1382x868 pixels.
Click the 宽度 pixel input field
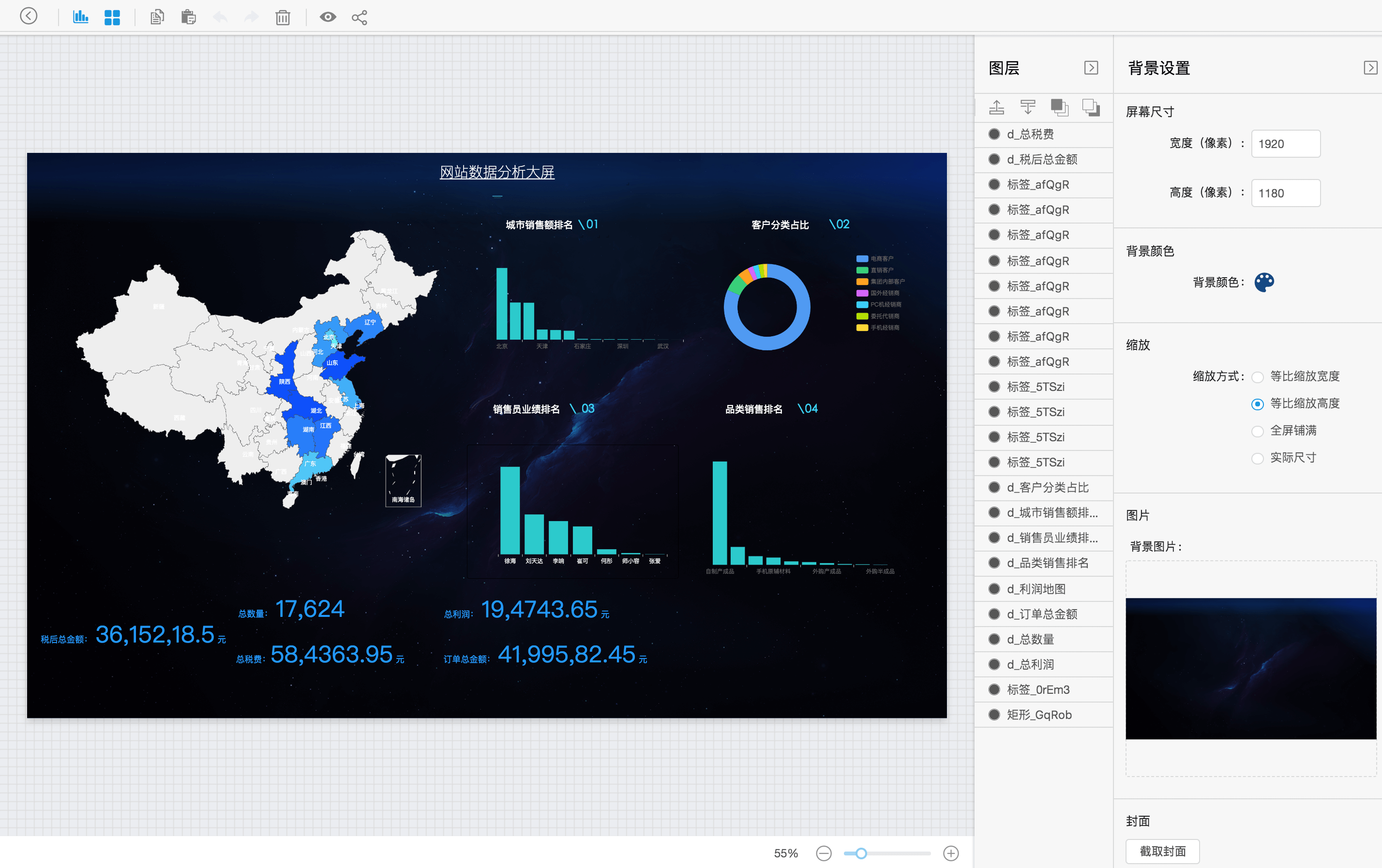click(1285, 143)
